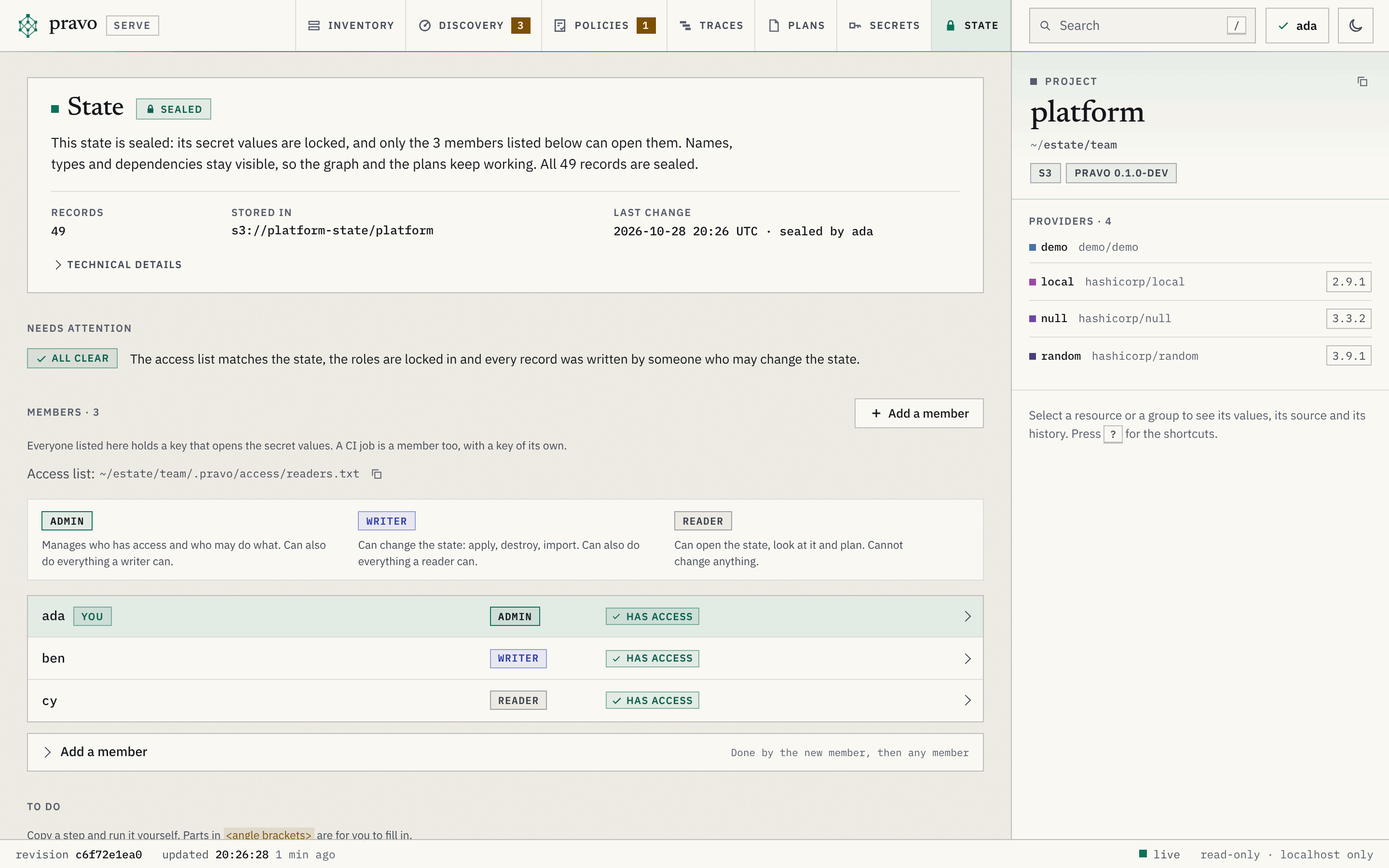Focus the Search input field
The height and width of the screenshot is (868, 1389).
[1142, 26]
